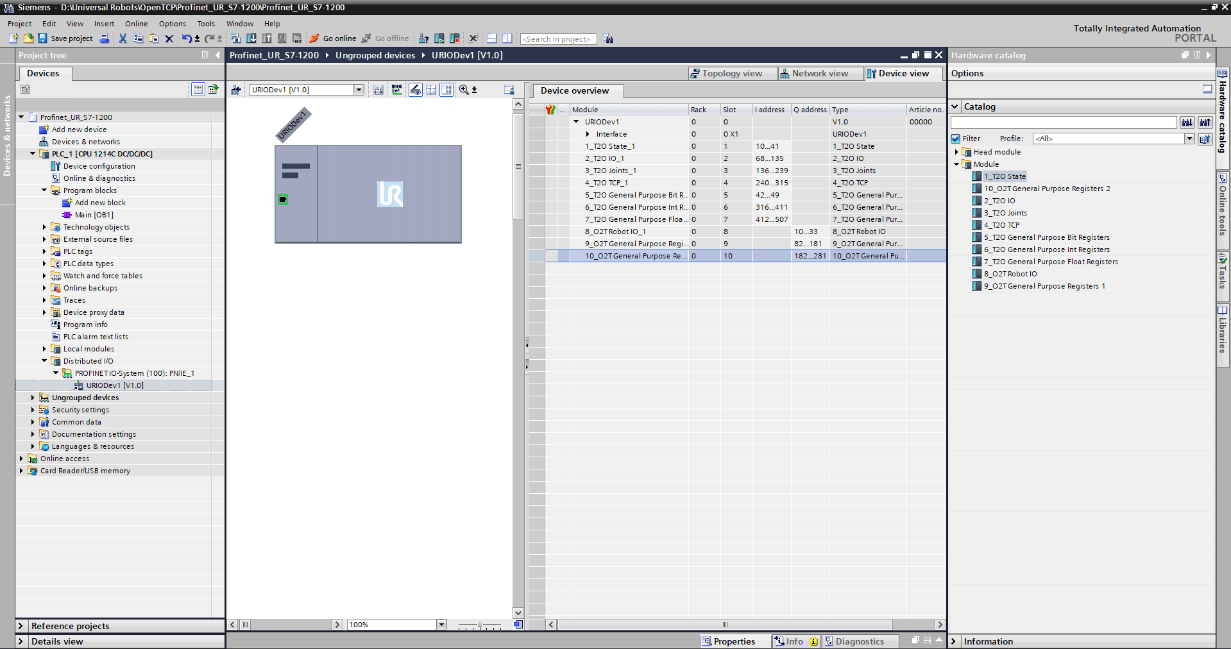Image resolution: width=1231 pixels, height=649 pixels.
Task: Select 3_T2O Joints in the catalog
Action: click(1005, 213)
